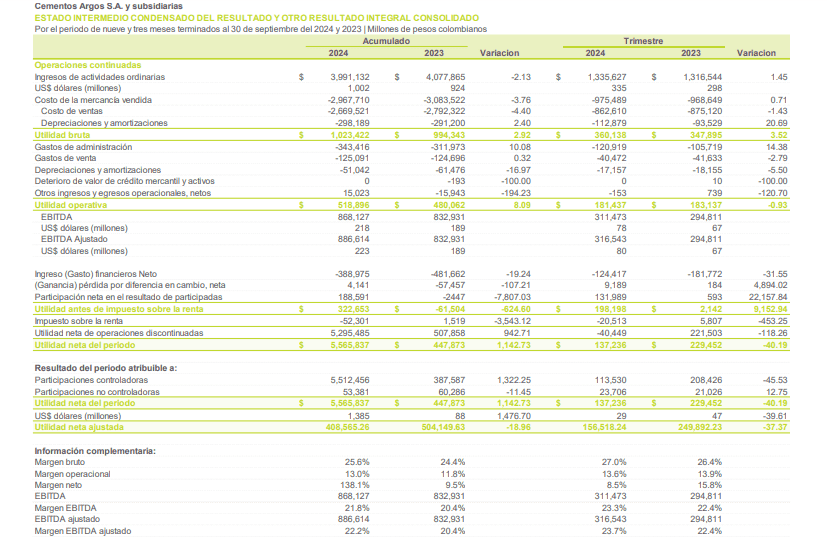
Task: Select the row label 'Ingresos de actividades ordinarias'
Action: (x=100, y=77)
